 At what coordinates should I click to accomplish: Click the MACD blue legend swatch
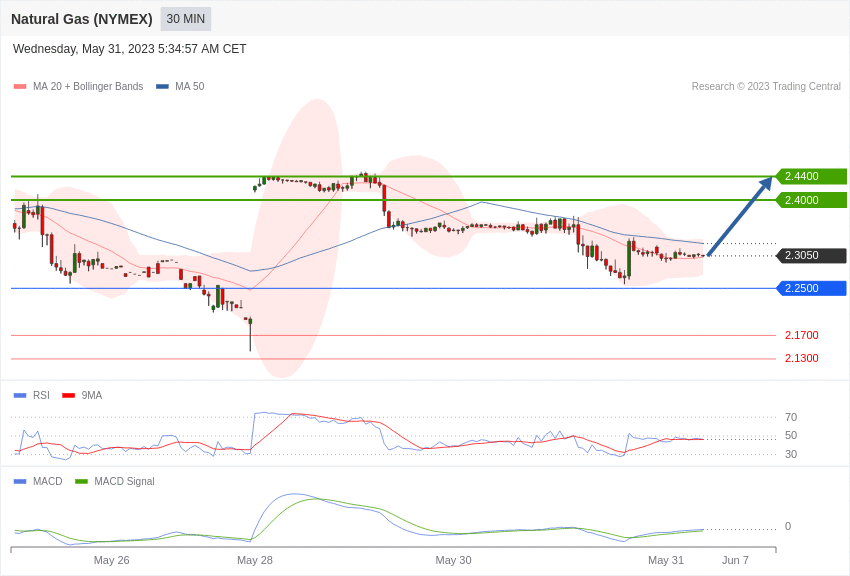[x=20, y=481]
